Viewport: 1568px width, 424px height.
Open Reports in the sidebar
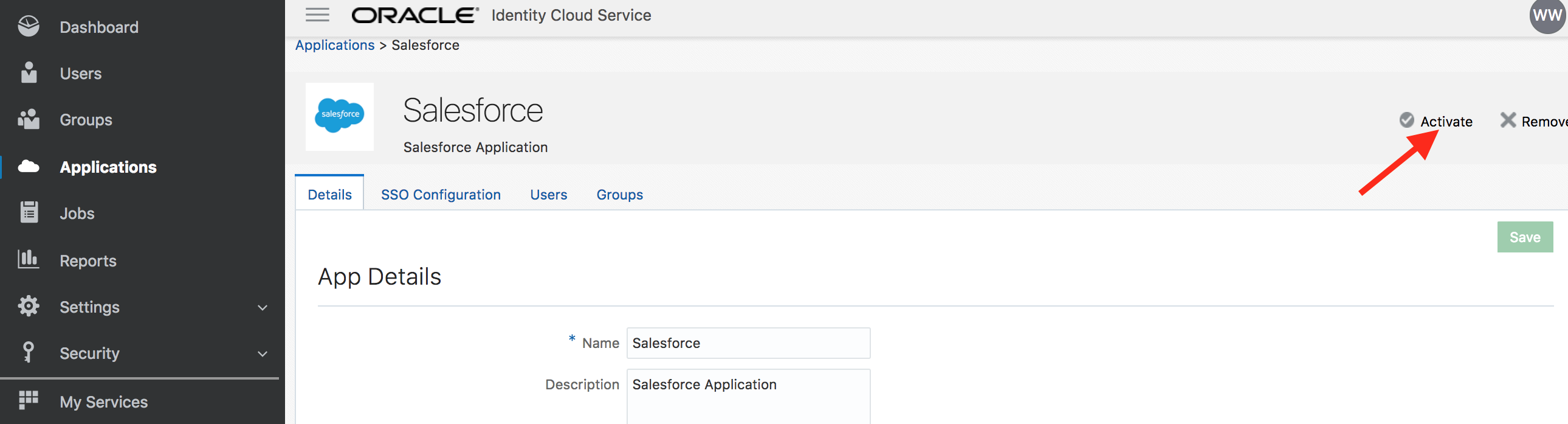click(88, 262)
